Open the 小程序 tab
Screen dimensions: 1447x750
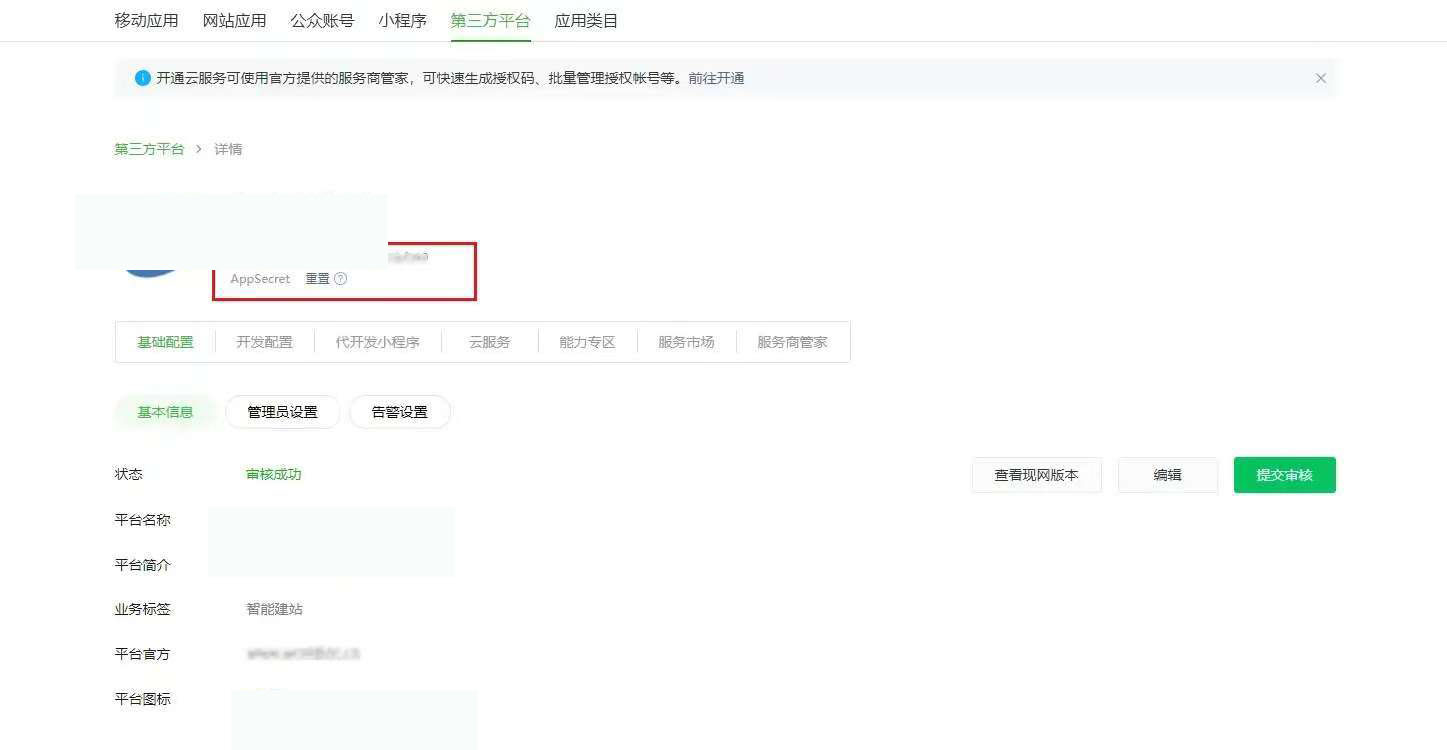click(x=402, y=20)
